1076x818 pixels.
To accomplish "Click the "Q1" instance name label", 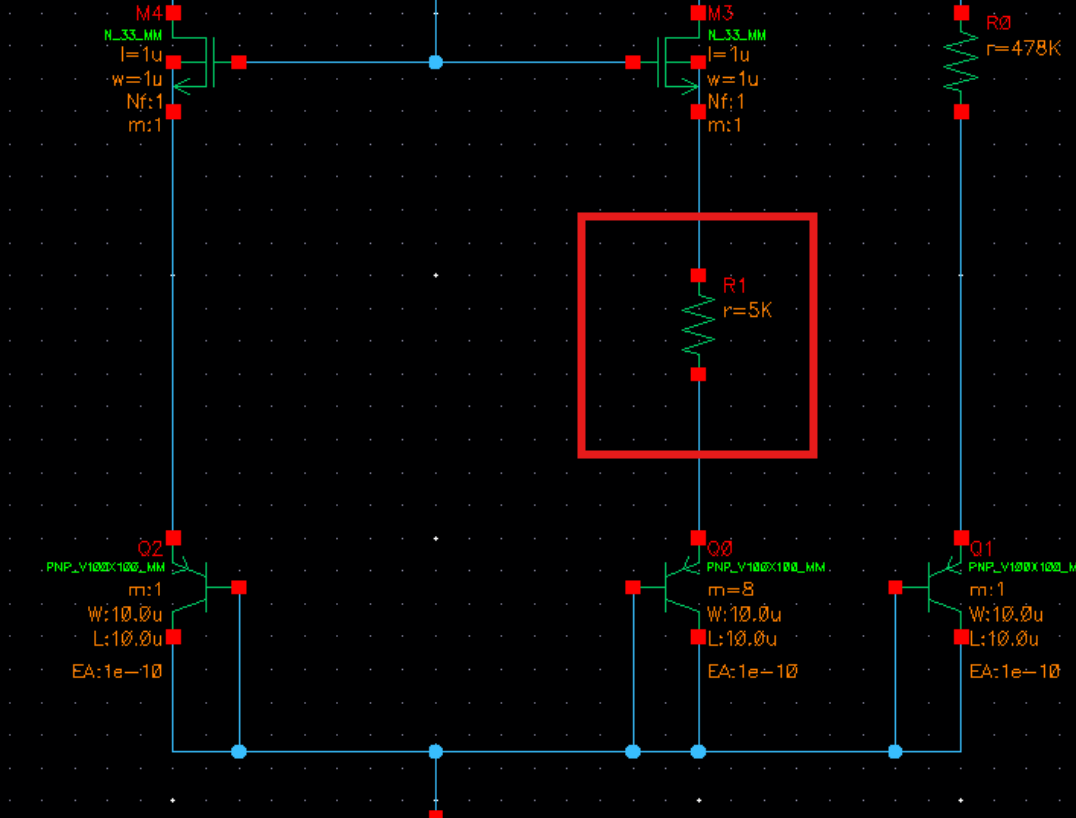I will [x=981, y=548].
